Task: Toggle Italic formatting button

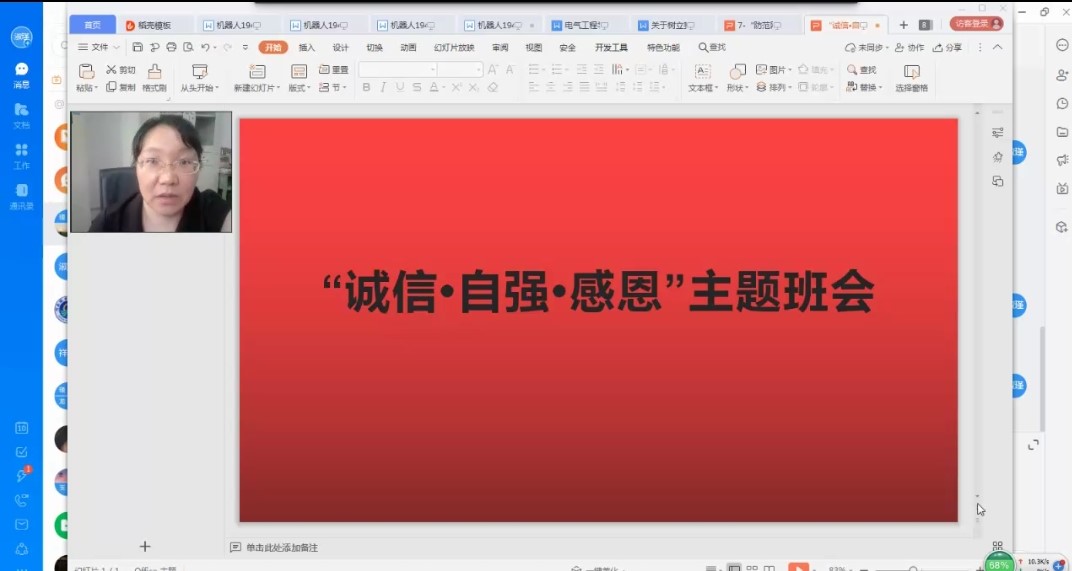Action: click(383, 88)
